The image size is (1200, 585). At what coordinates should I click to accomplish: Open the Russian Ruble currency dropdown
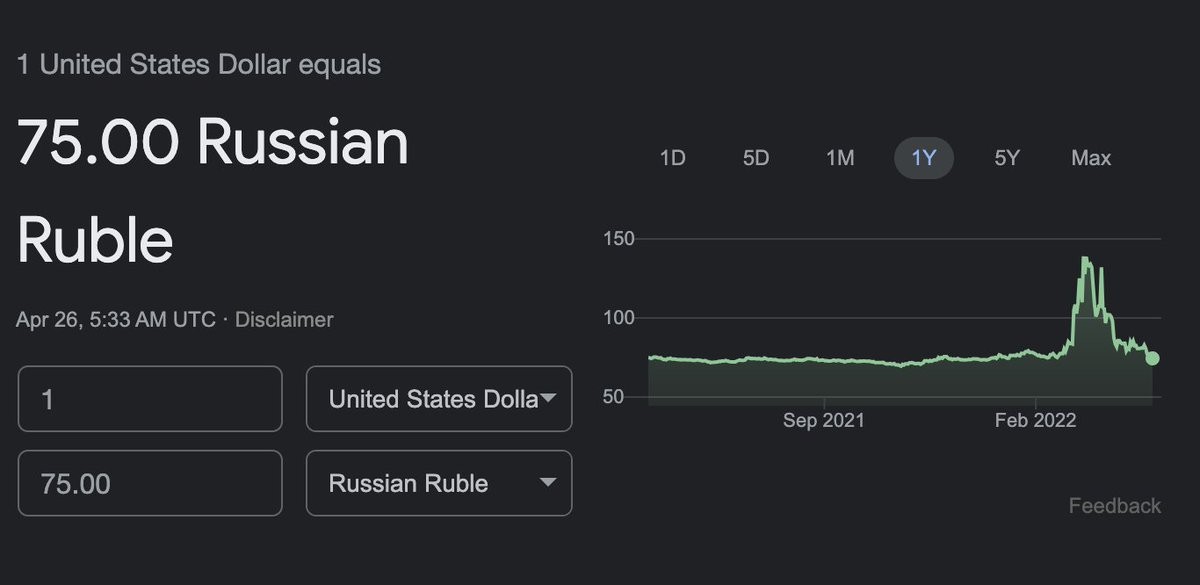pyautogui.click(x=439, y=484)
